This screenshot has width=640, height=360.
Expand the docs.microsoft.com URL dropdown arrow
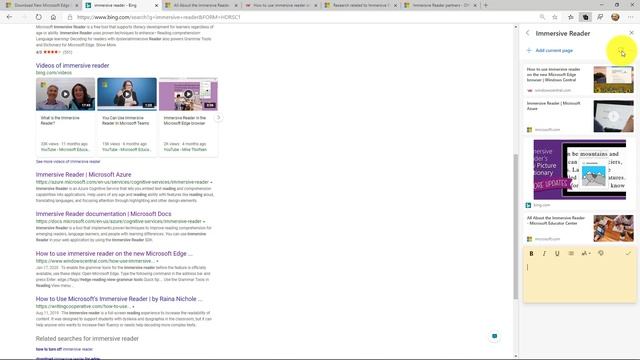click(204, 222)
